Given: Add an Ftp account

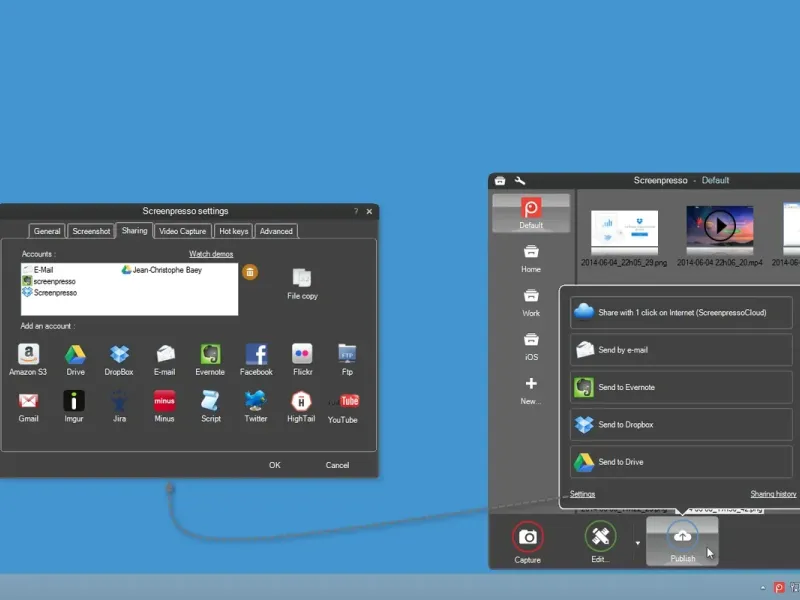Looking at the screenshot, I should 347,359.
